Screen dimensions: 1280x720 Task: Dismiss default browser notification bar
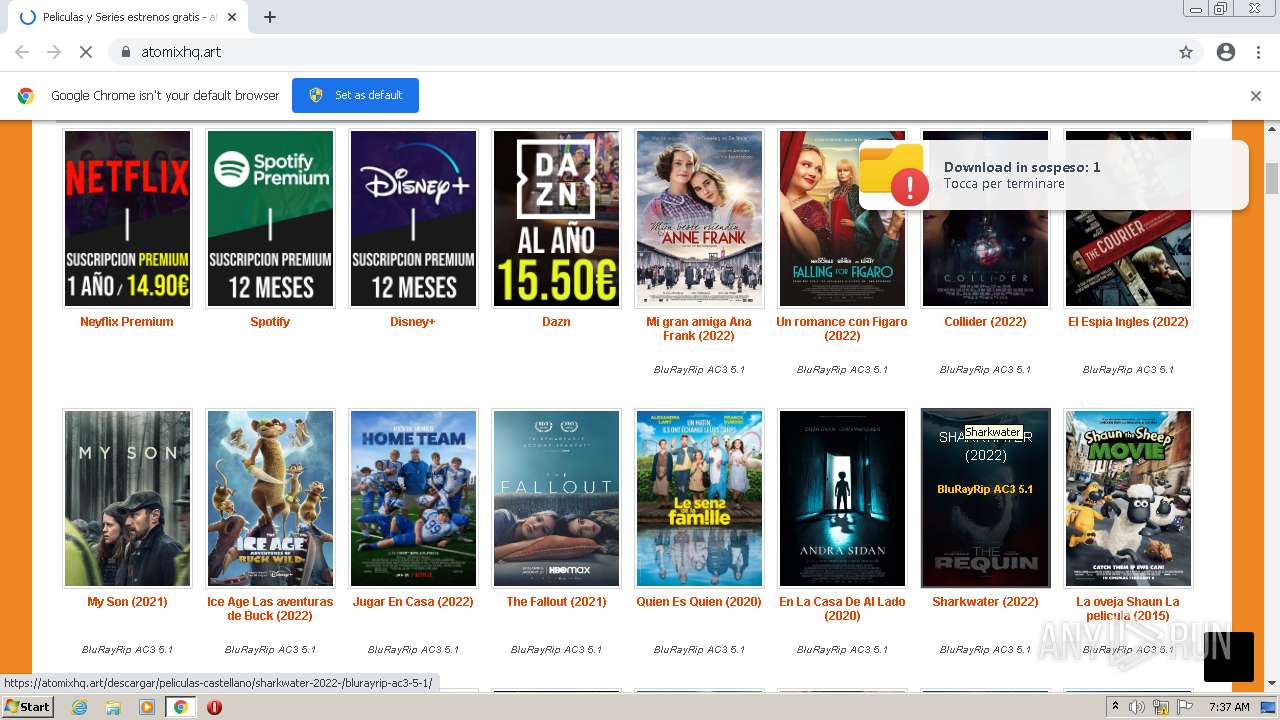[1256, 96]
